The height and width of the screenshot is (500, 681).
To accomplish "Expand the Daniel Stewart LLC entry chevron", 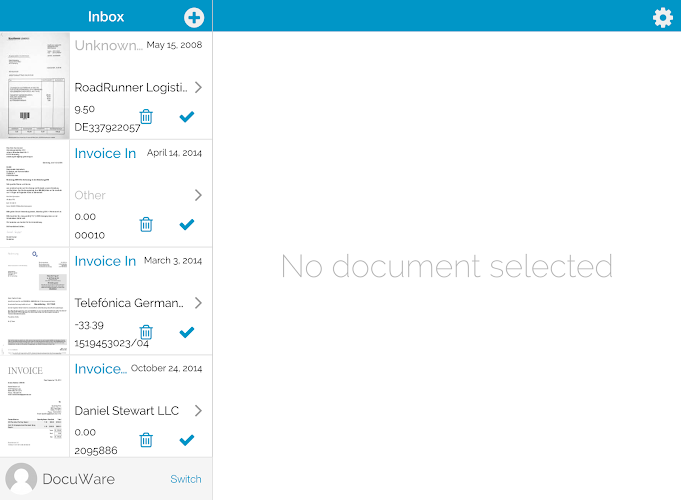I will tap(198, 411).
